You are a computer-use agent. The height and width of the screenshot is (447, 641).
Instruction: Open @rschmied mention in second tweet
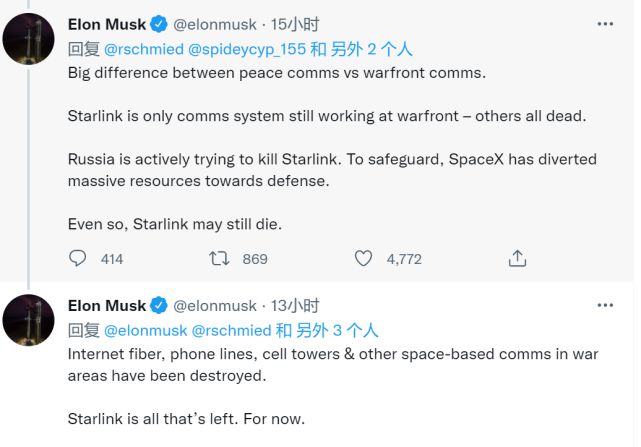coord(231,330)
